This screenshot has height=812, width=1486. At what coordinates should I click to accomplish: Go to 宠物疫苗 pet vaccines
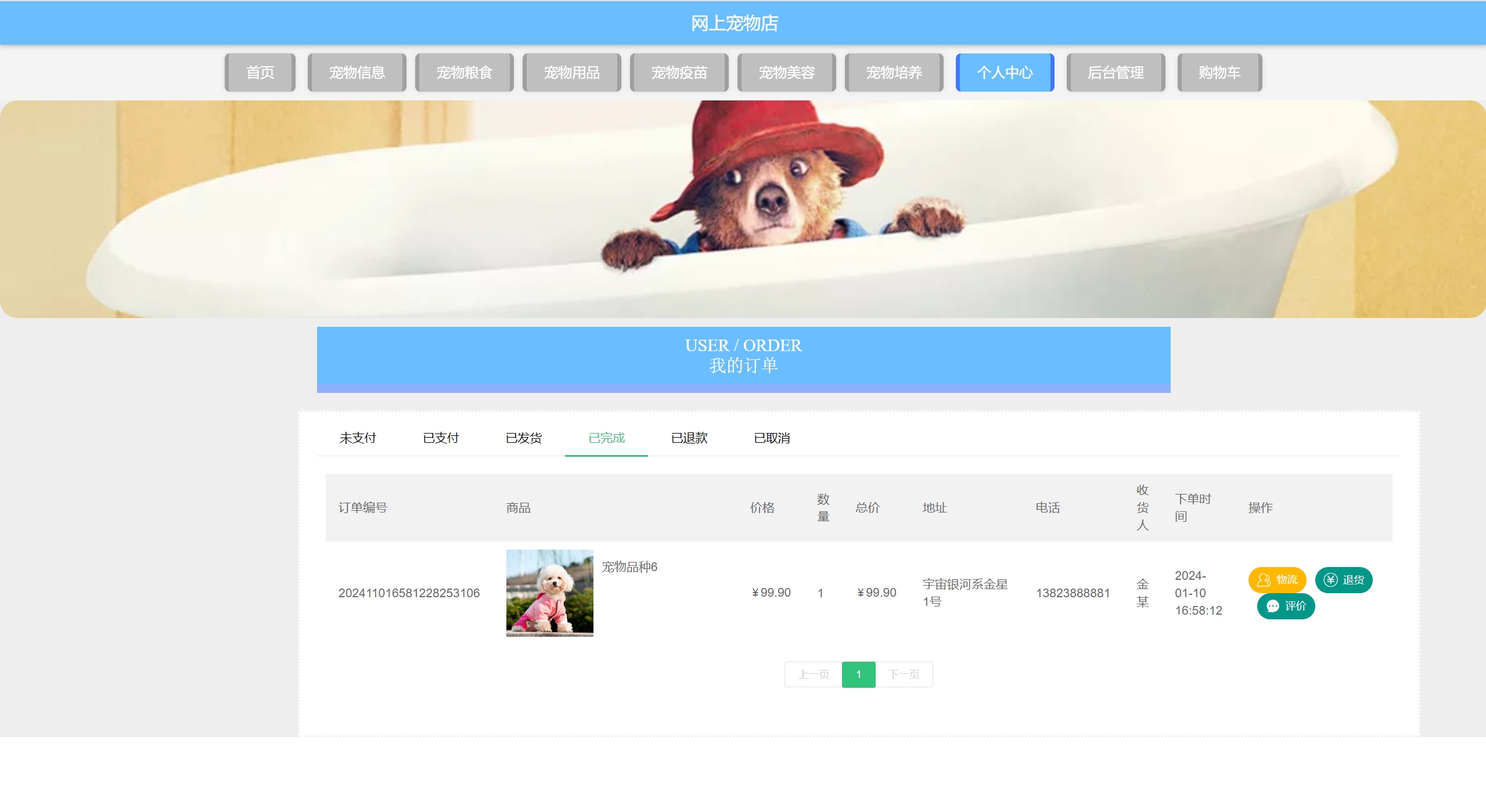(x=679, y=73)
